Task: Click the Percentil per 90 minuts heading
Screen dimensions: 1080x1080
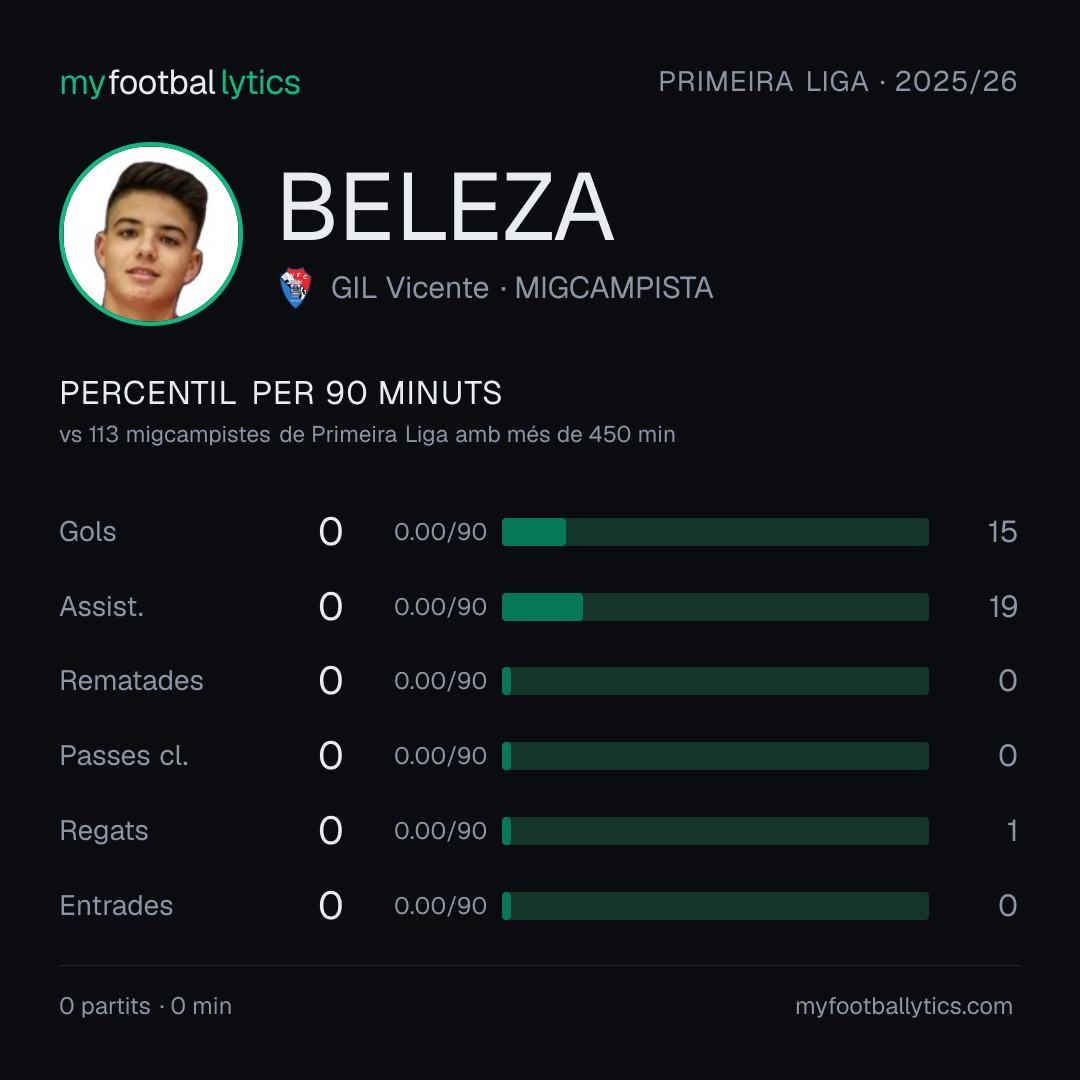Action: tap(281, 393)
